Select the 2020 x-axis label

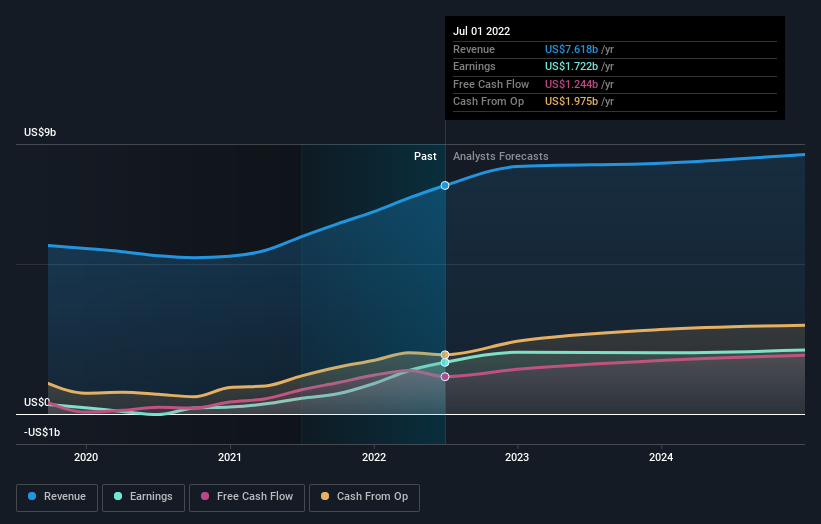click(x=86, y=457)
